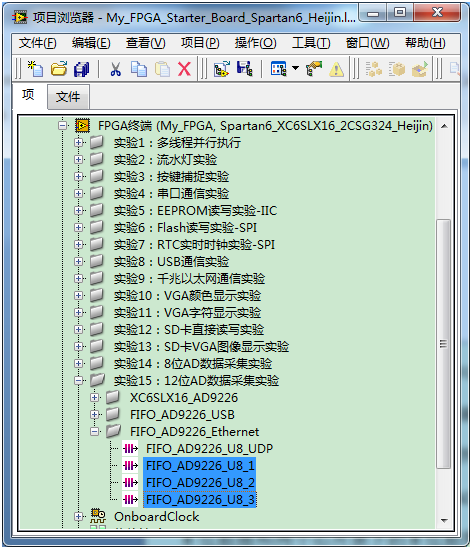Image resolution: width=472 pixels, height=549 pixels.
Task: Cut selection with the scissors icon
Action: [116, 69]
